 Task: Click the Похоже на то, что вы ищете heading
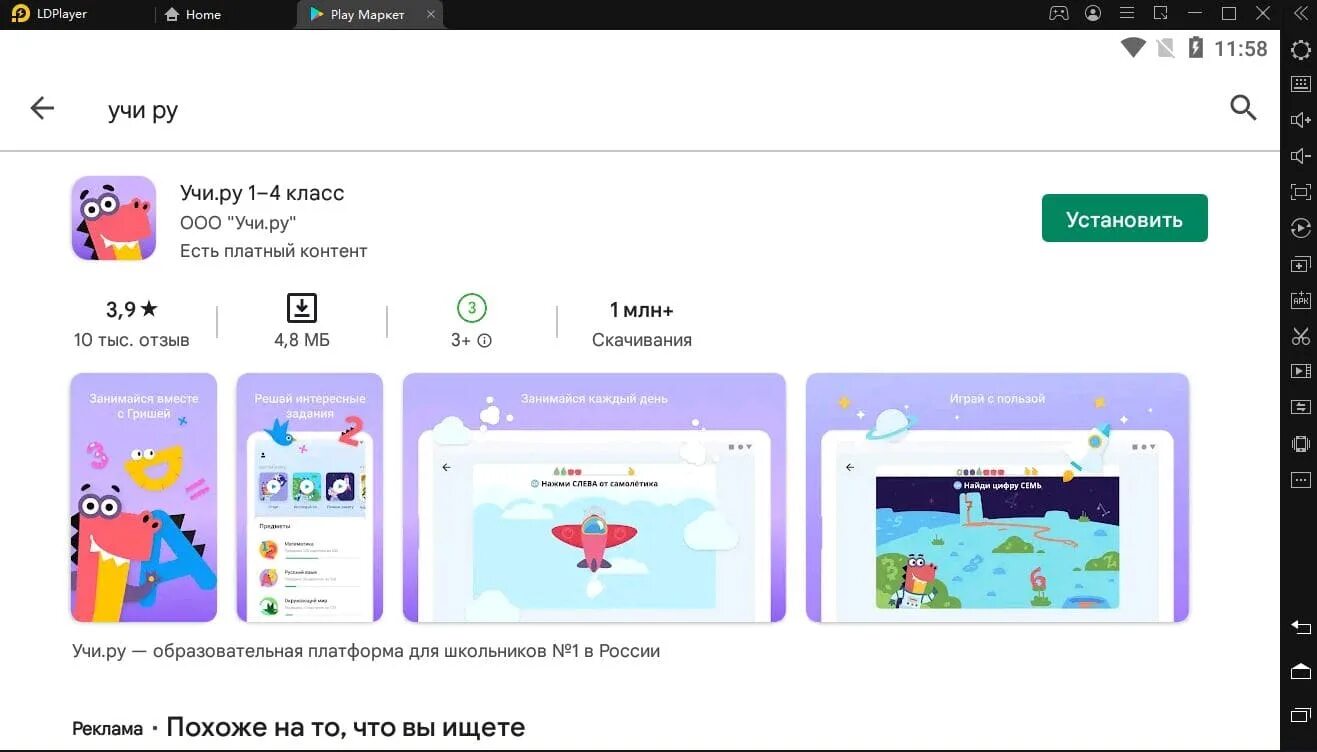pos(345,727)
